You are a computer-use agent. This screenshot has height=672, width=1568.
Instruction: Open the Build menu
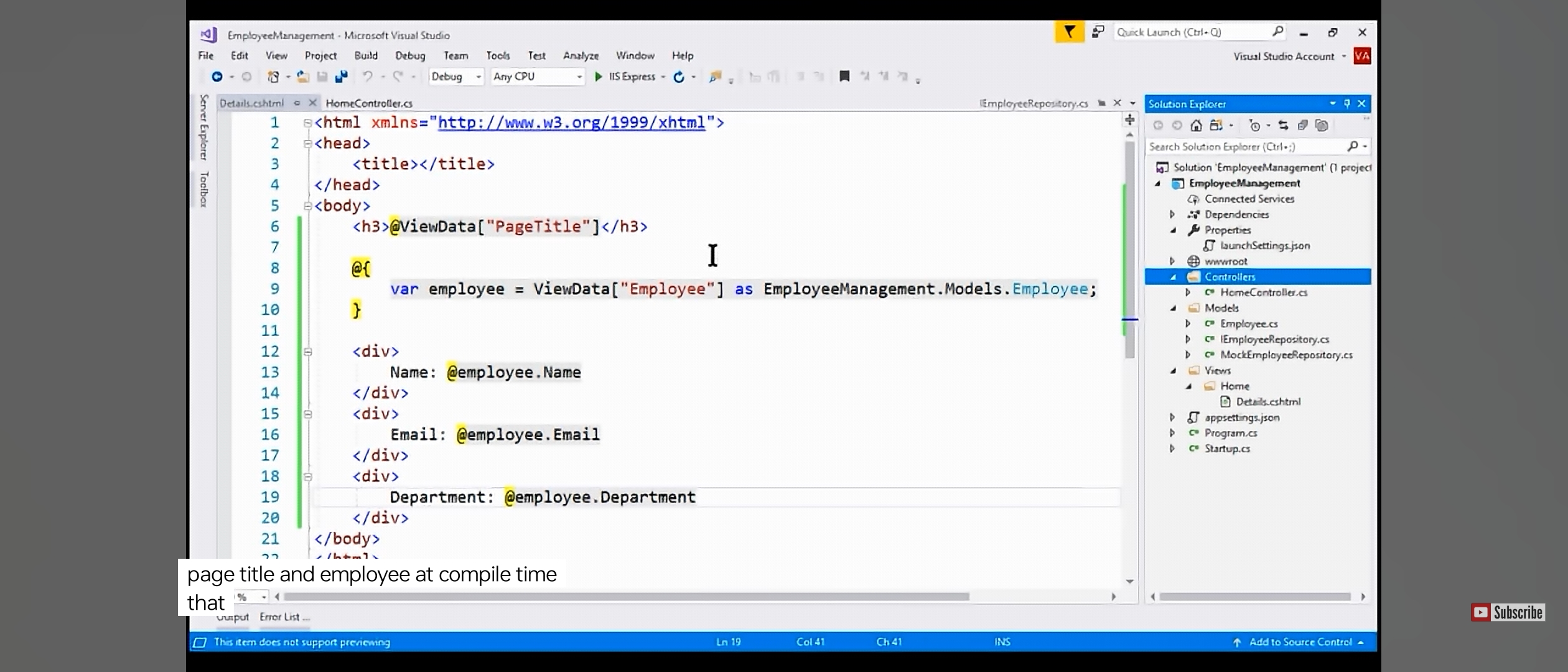pyautogui.click(x=366, y=55)
